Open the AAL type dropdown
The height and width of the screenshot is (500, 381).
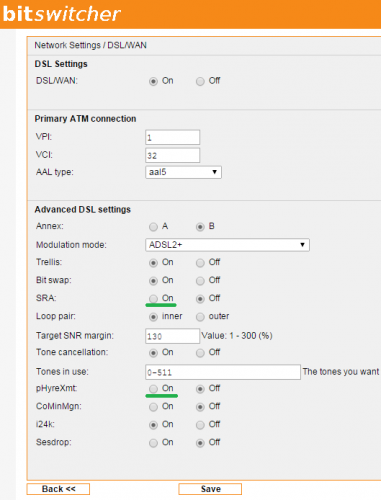(183, 172)
